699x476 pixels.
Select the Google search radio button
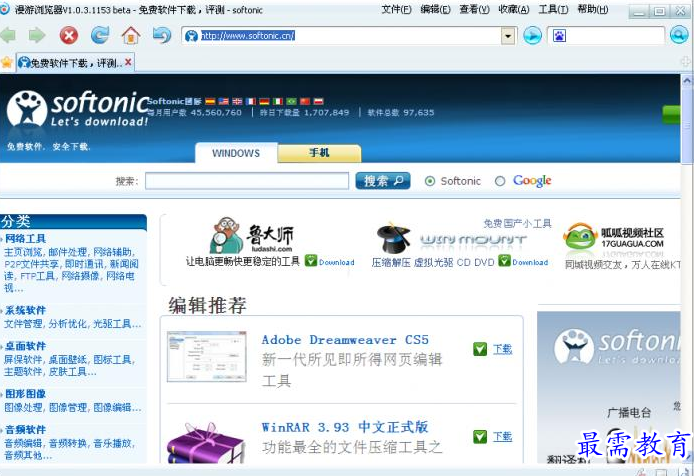pos(500,181)
